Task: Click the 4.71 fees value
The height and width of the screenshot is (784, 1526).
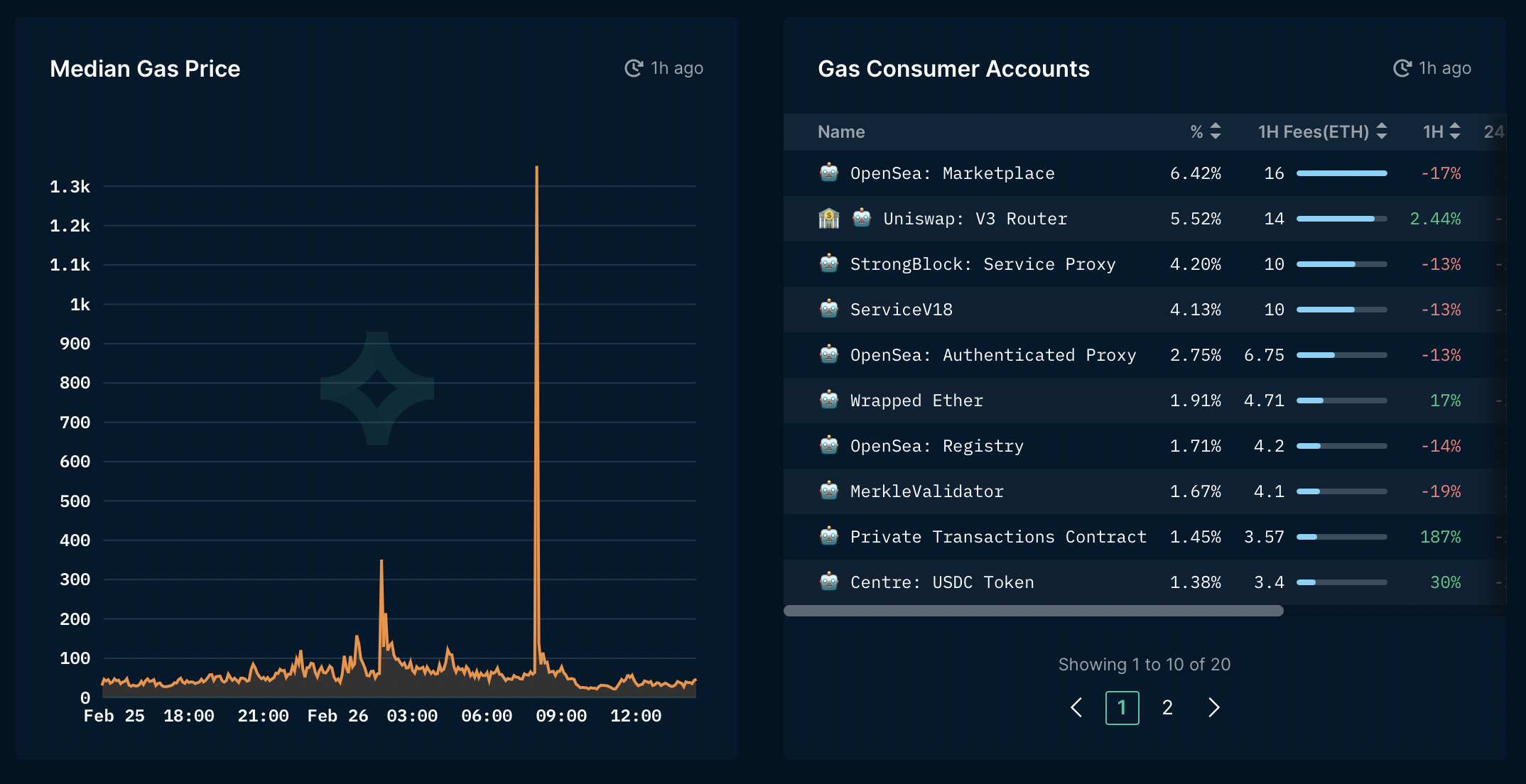Action: 1264,401
